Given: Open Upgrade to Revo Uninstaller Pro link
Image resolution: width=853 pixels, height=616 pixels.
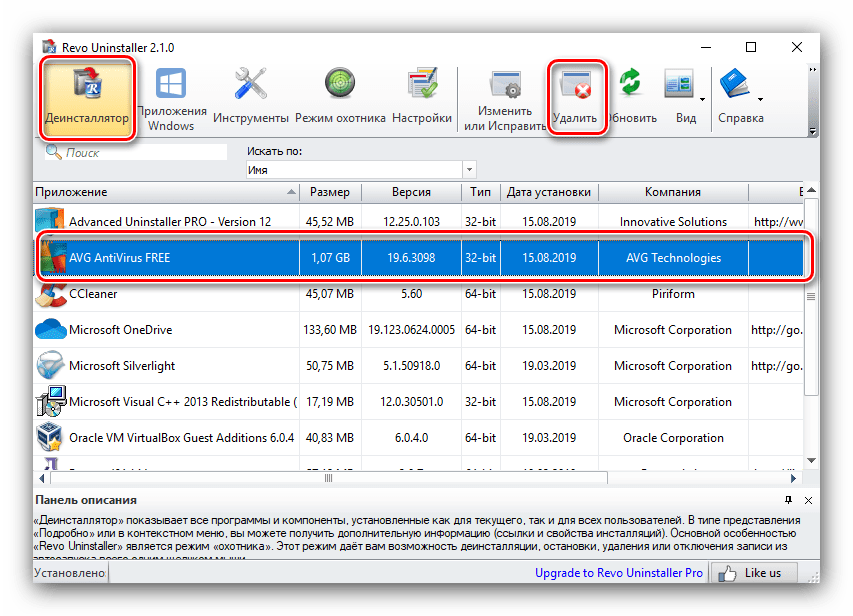Looking at the screenshot, I should point(619,572).
